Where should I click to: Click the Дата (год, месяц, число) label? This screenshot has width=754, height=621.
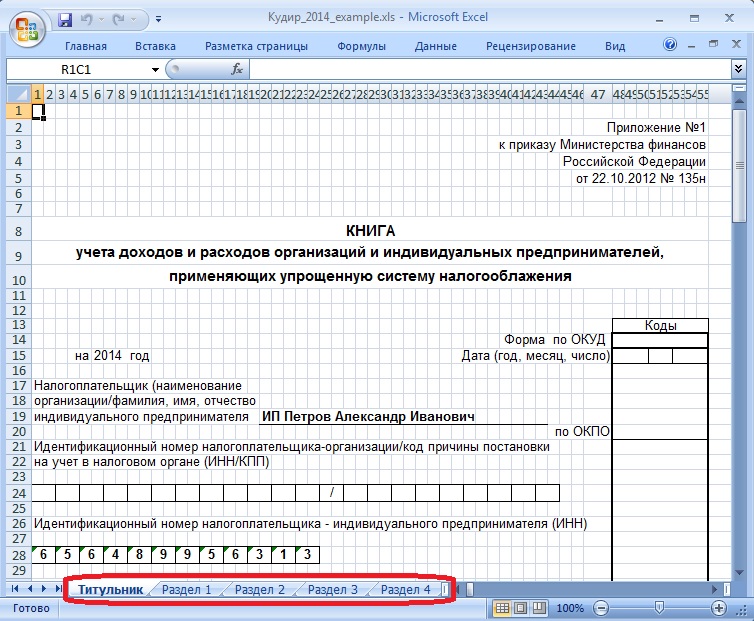tap(536, 355)
